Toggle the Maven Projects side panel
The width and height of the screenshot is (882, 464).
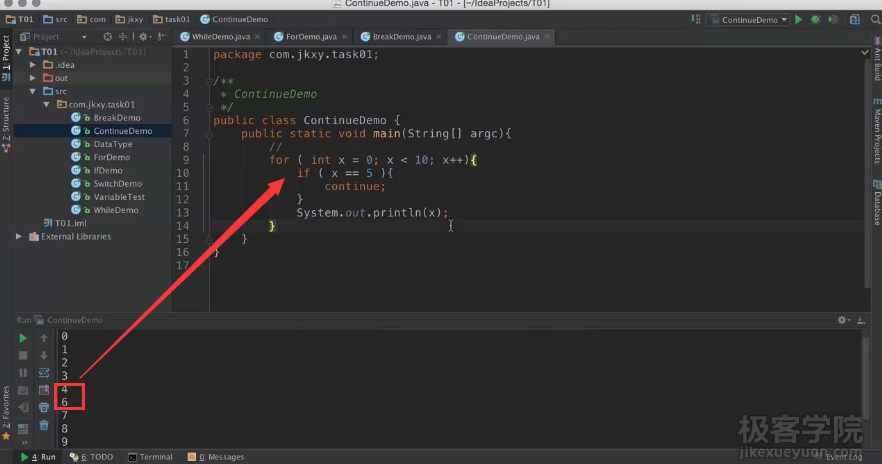click(x=876, y=132)
